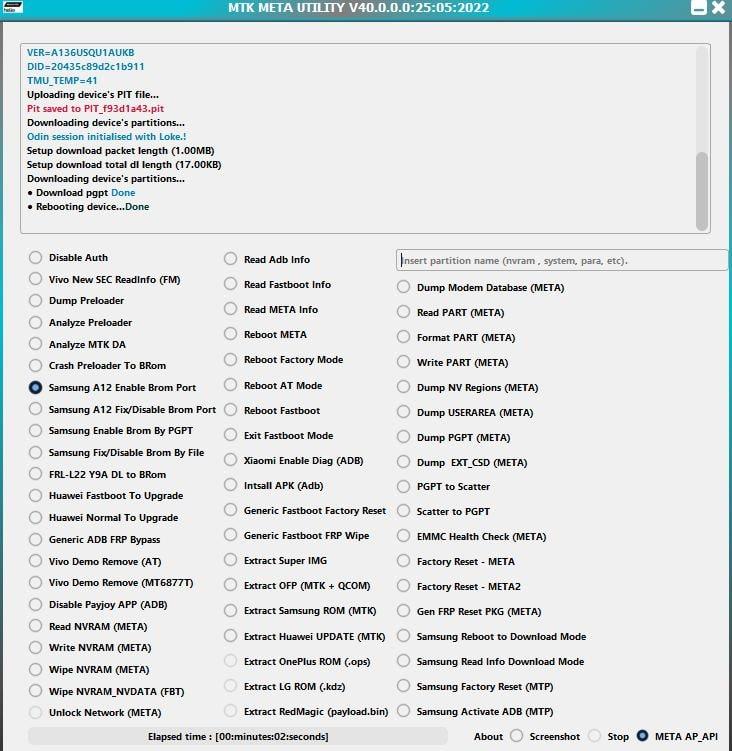
Task: Select Dump USERAREA (META) option
Action: [x=403, y=412]
